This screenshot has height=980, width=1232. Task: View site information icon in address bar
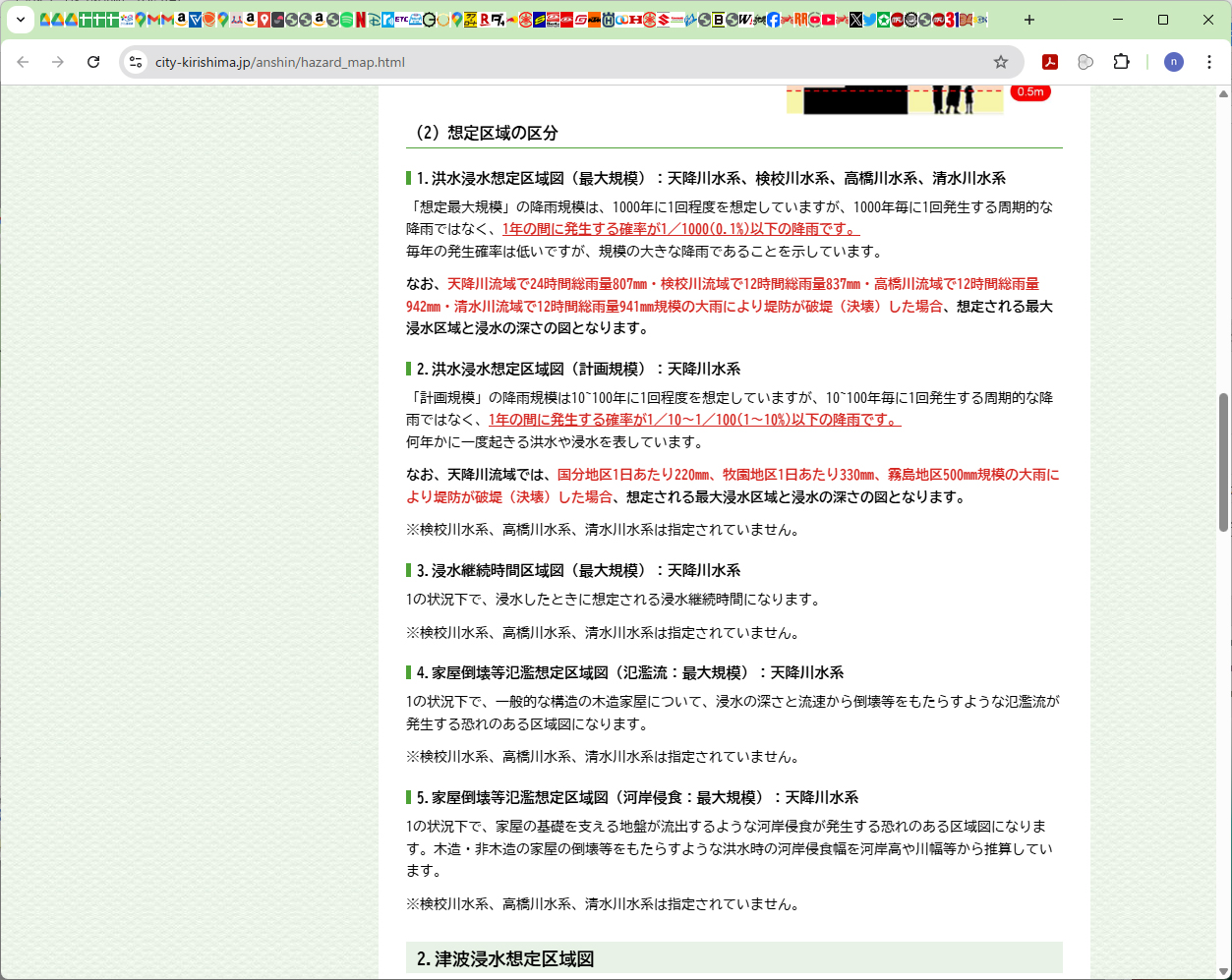coord(136,62)
